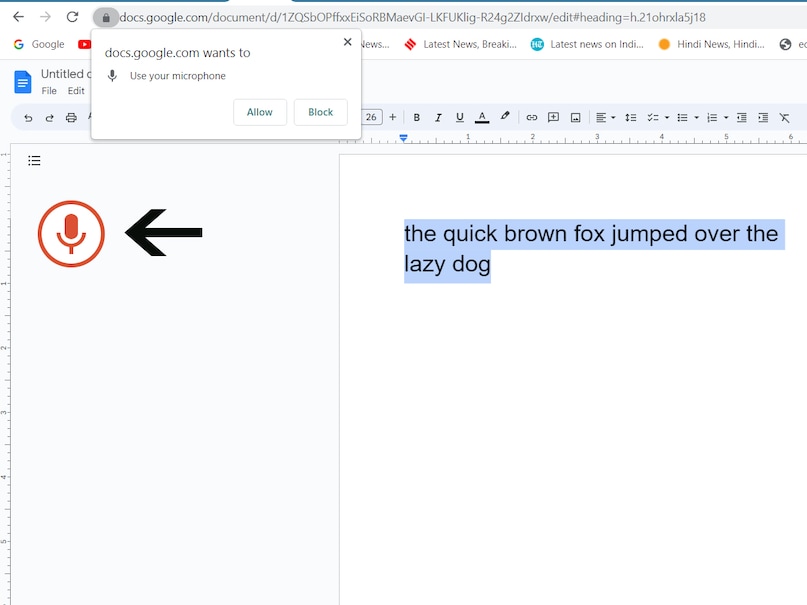Click the print icon in toolbar
Viewport: 807px width, 605px height.
tap(71, 117)
